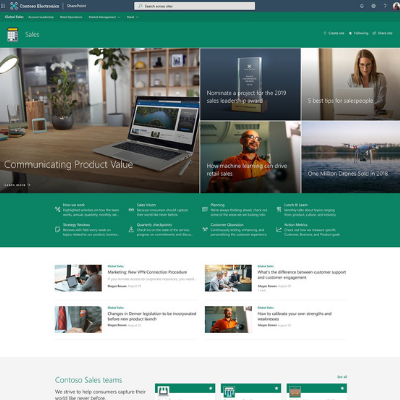The image size is (400, 400).
Task: Click the Share site button
Action: [382, 33]
